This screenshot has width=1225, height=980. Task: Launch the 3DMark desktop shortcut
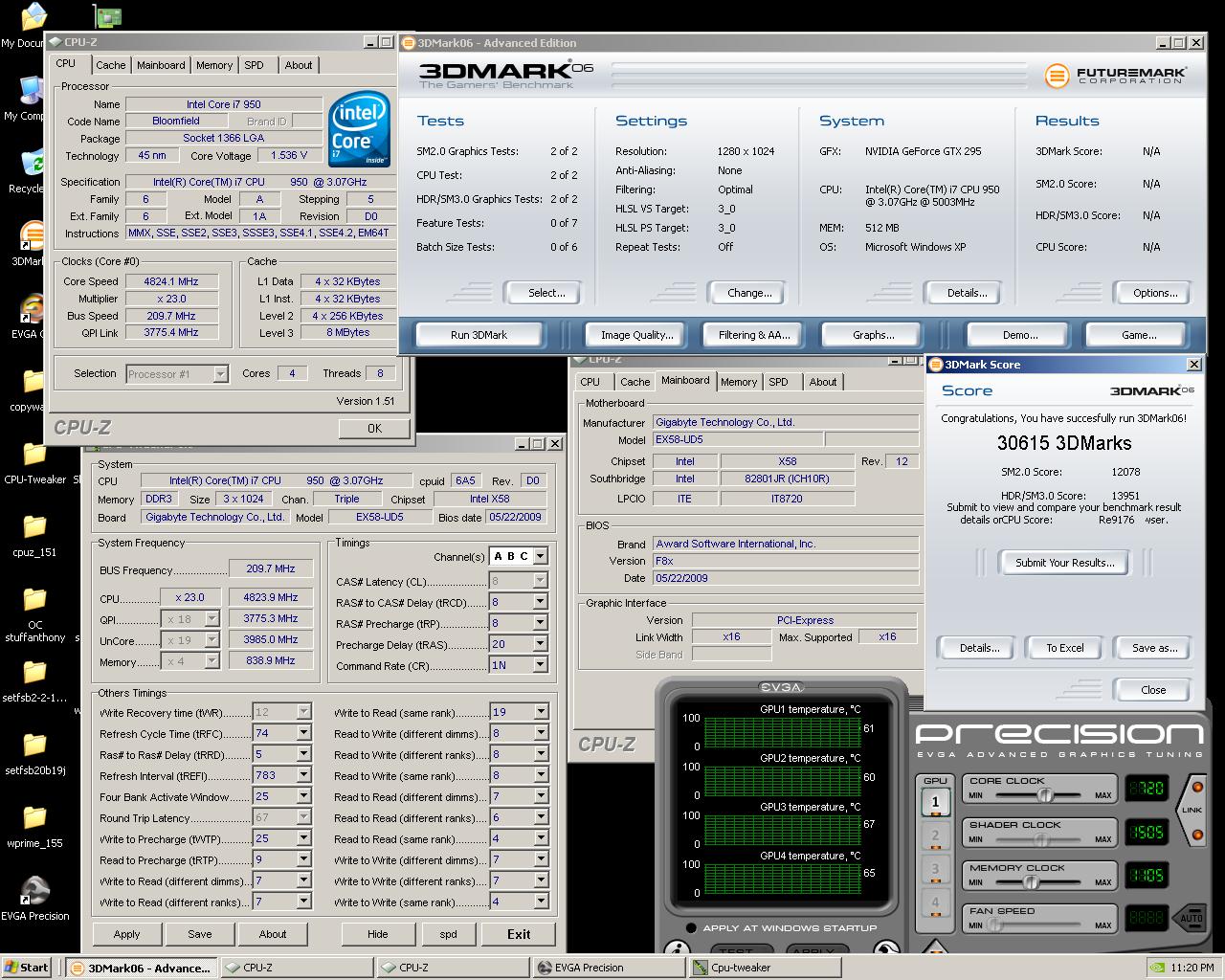(31, 235)
